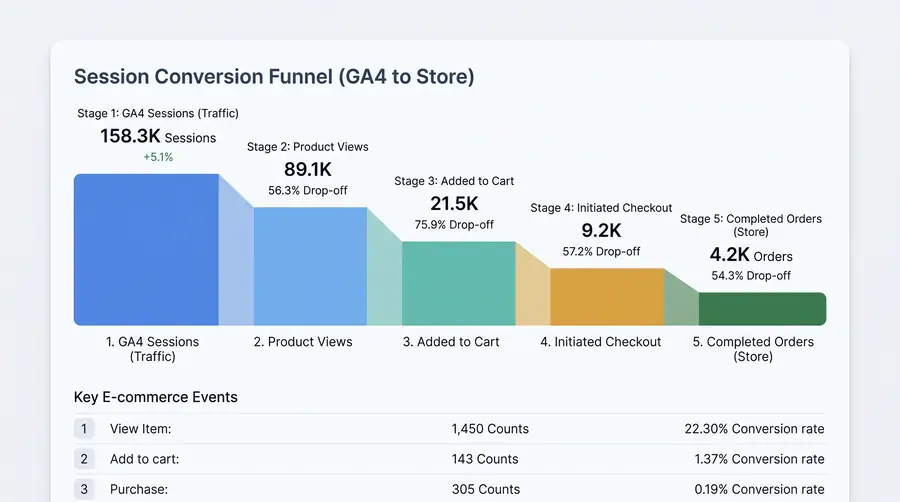The height and width of the screenshot is (502, 900).
Task: Click Stage 1: GA4 Sessions (Traffic) heading
Action: pos(158,114)
